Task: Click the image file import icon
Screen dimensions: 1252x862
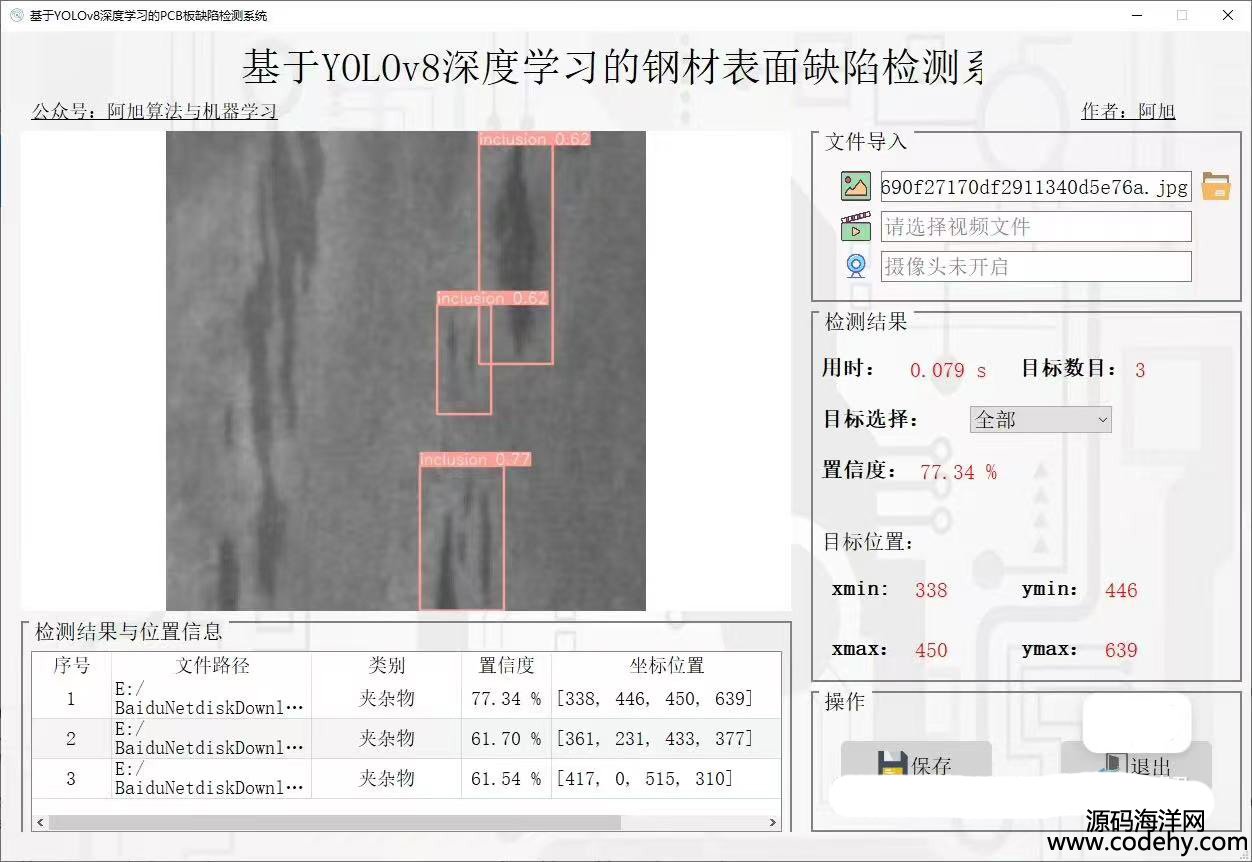Action: click(856, 186)
